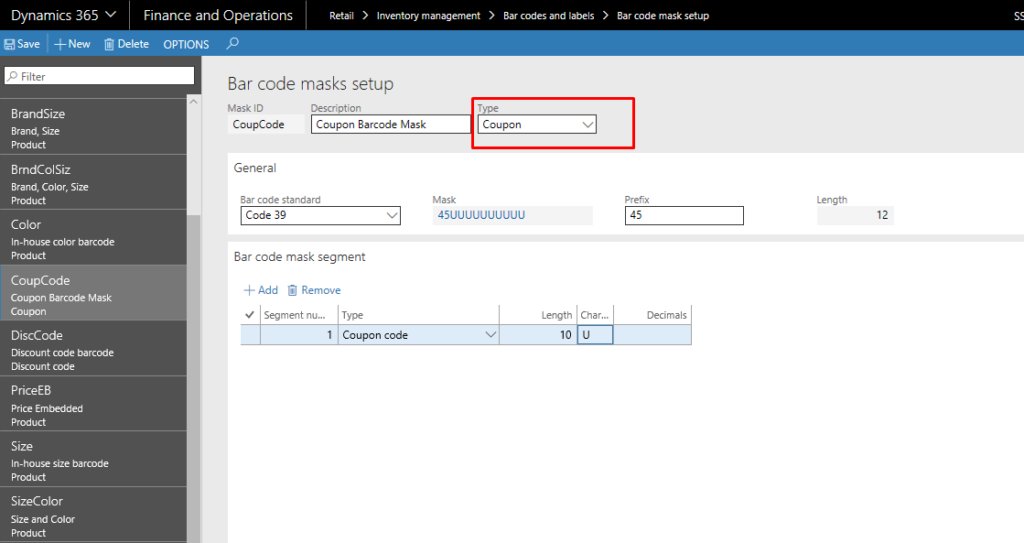The width and height of the screenshot is (1024, 543).
Task: Click the New plus icon in toolbar
Action: pos(60,44)
